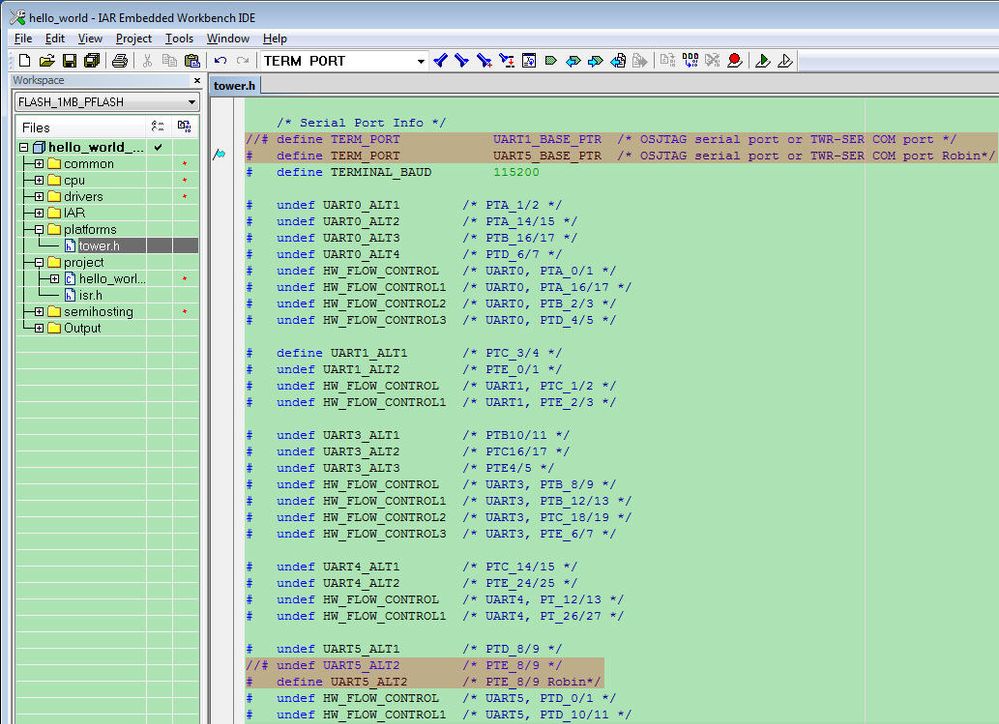Click the Go To line icon
Image resolution: width=999 pixels, height=724 pixels.
(529, 61)
